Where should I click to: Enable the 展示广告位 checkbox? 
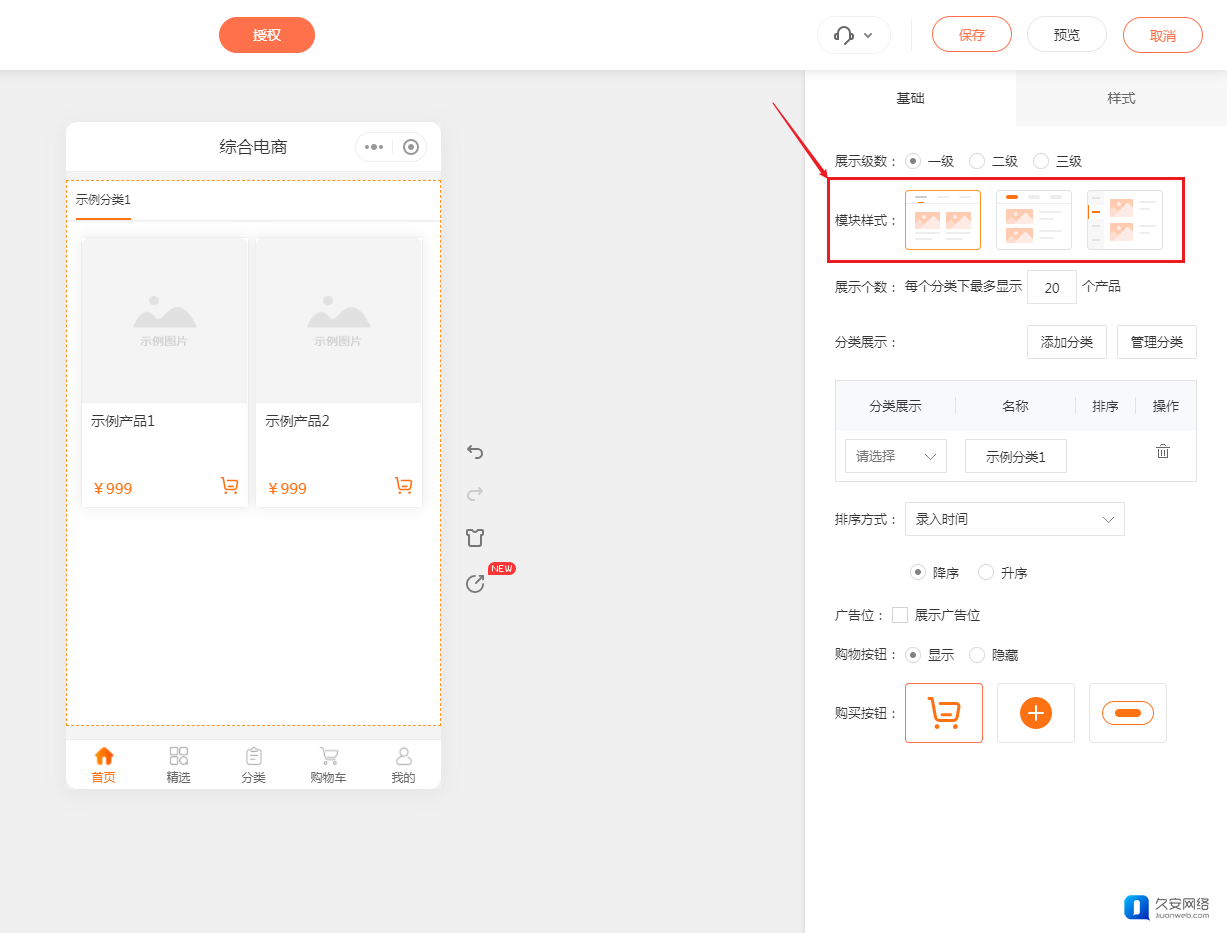click(x=900, y=615)
